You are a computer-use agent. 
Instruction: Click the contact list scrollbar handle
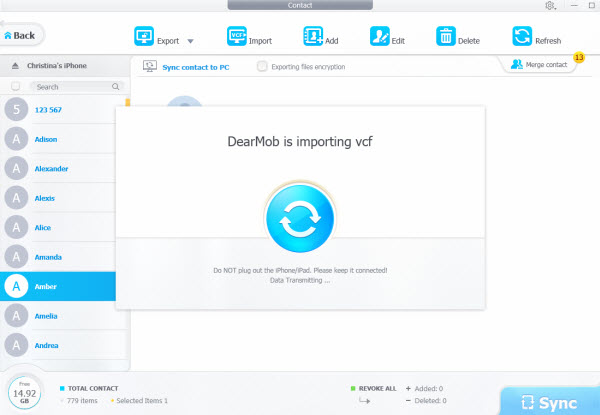point(127,102)
